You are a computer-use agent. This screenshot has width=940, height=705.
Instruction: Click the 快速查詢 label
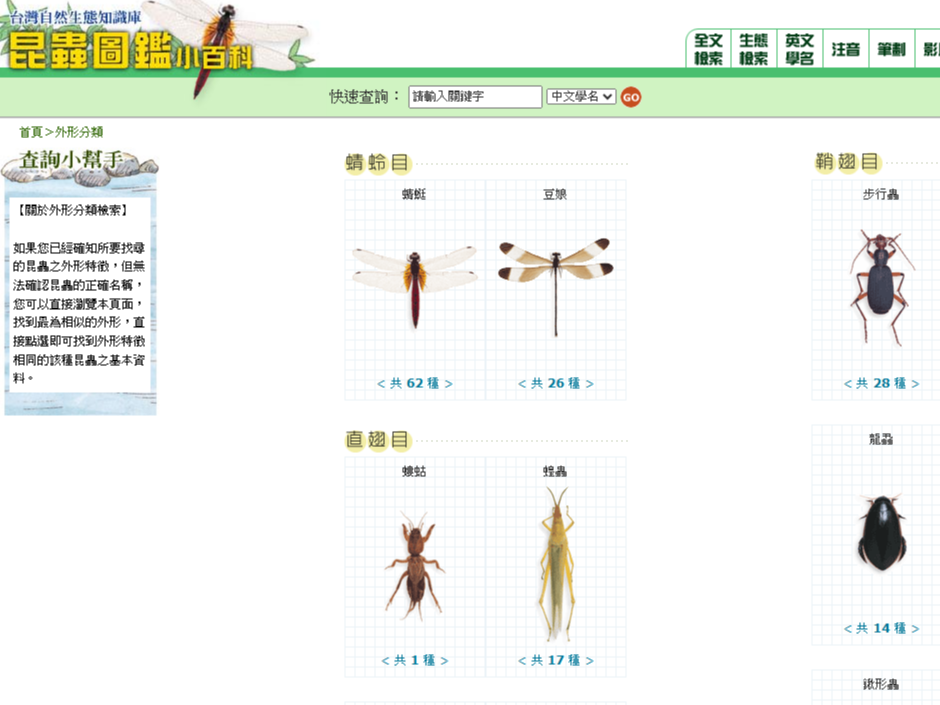(x=363, y=97)
